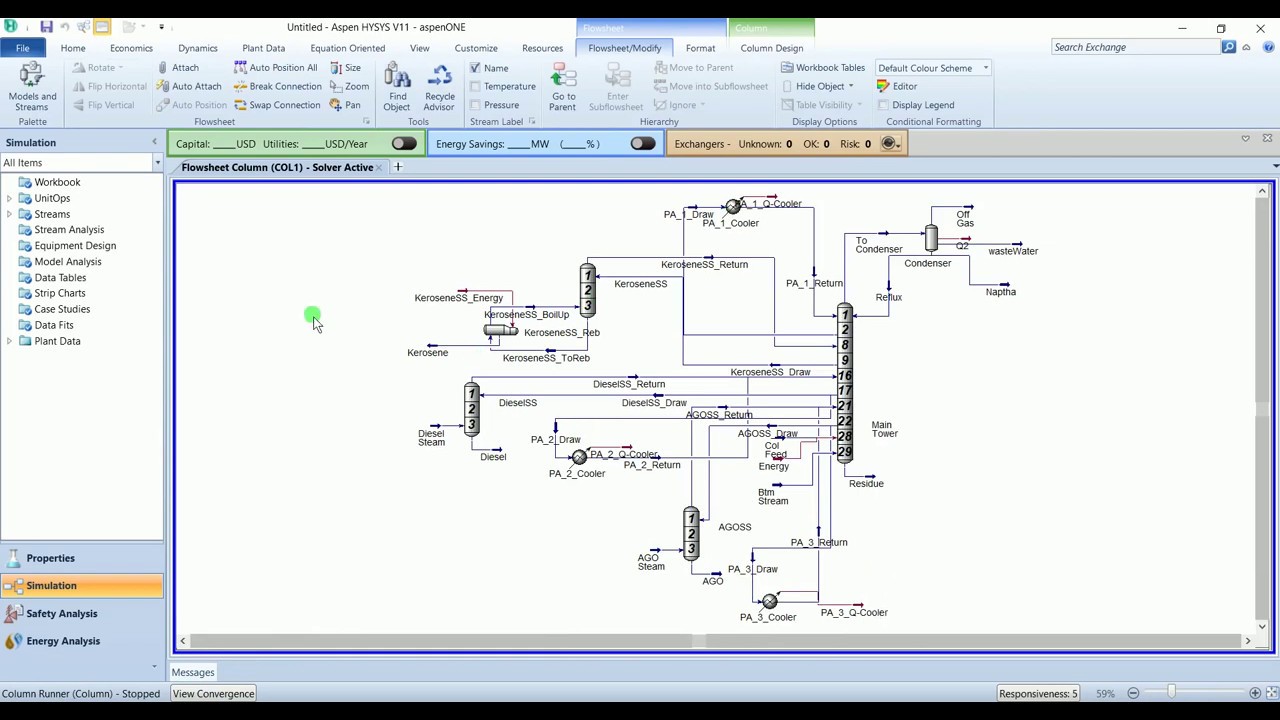Expand the Plant Data tree node
This screenshot has height=720, width=1280.
click(x=10, y=341)
